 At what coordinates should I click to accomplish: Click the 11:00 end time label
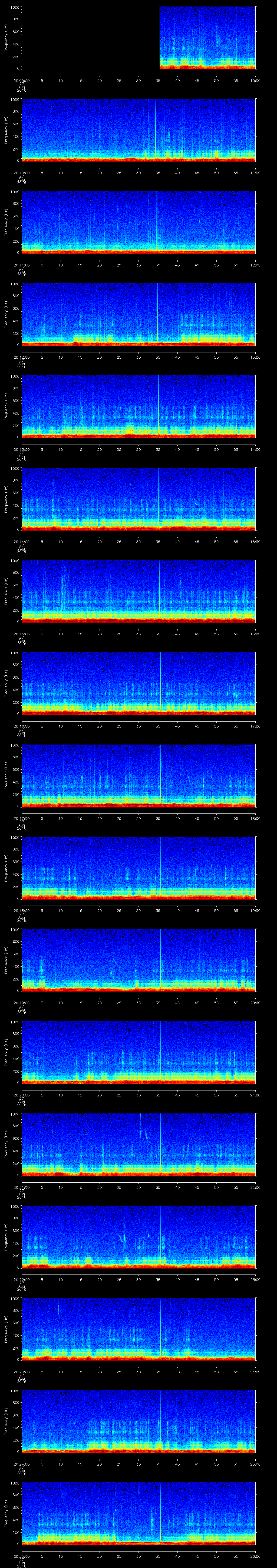coord(255,173)
